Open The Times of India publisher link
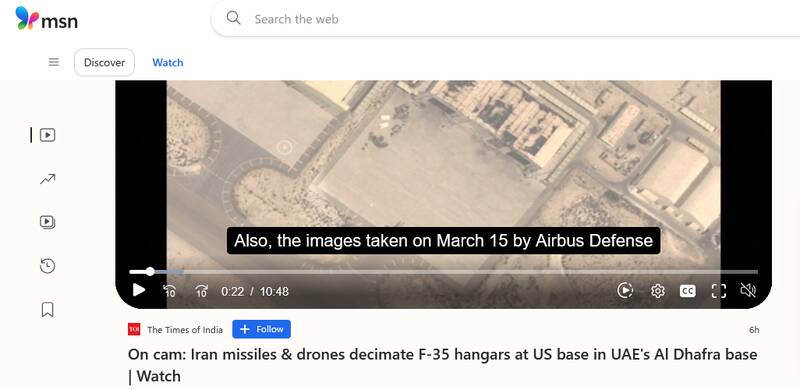The image size is (800, 390). (185, 330)
